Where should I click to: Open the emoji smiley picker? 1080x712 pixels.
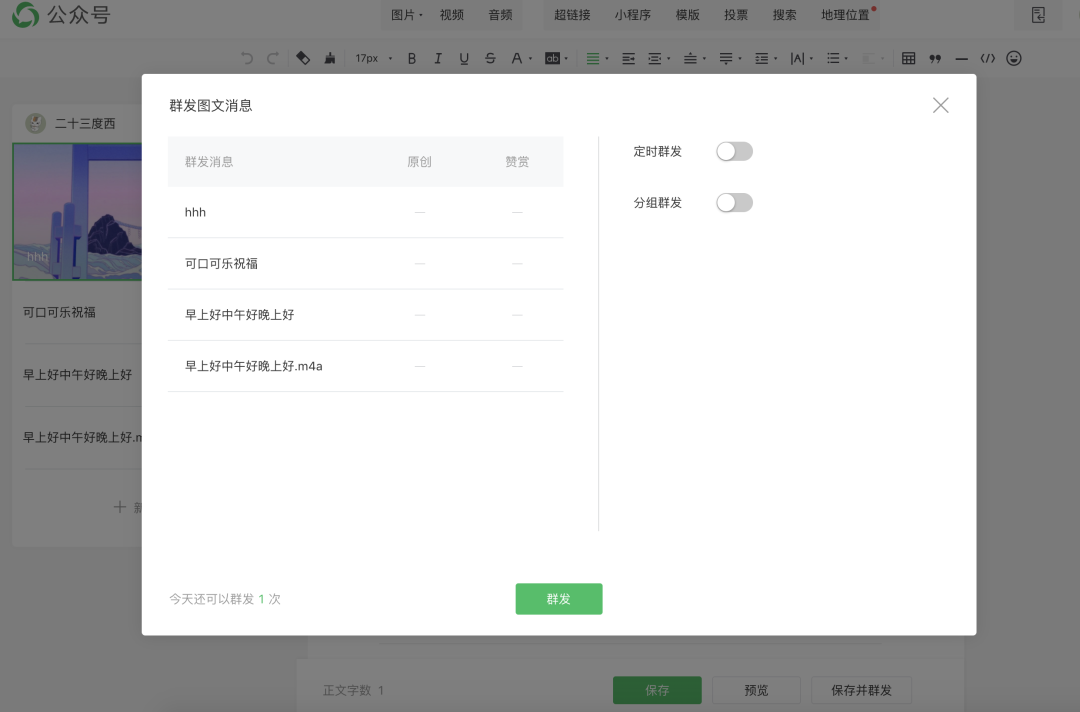click(x=1013, y=59)
